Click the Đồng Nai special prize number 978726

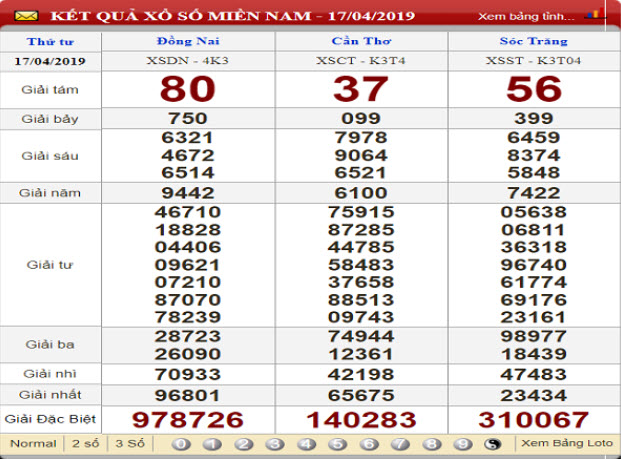click(187, 418)
